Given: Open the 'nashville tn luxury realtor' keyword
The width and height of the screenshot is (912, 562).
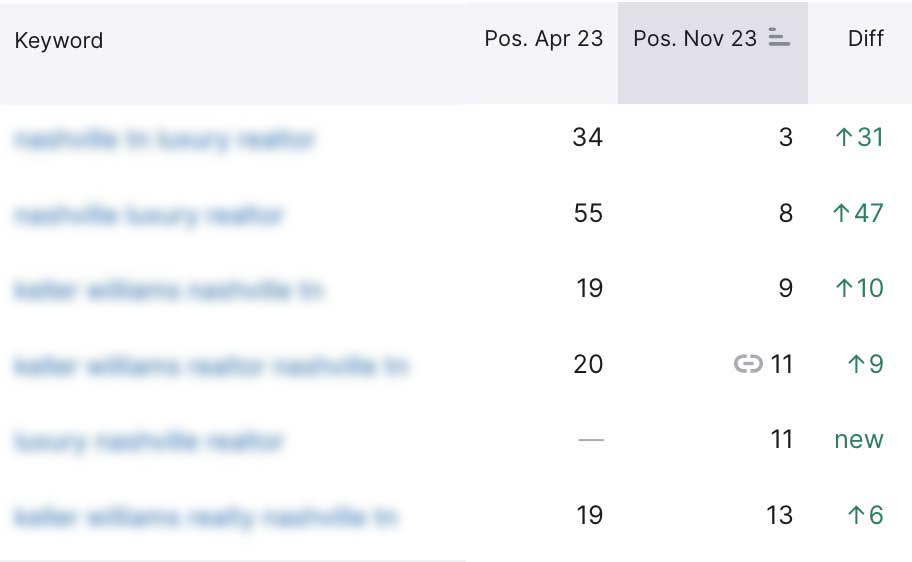Looking at the screenshot, I should [165, 139].
